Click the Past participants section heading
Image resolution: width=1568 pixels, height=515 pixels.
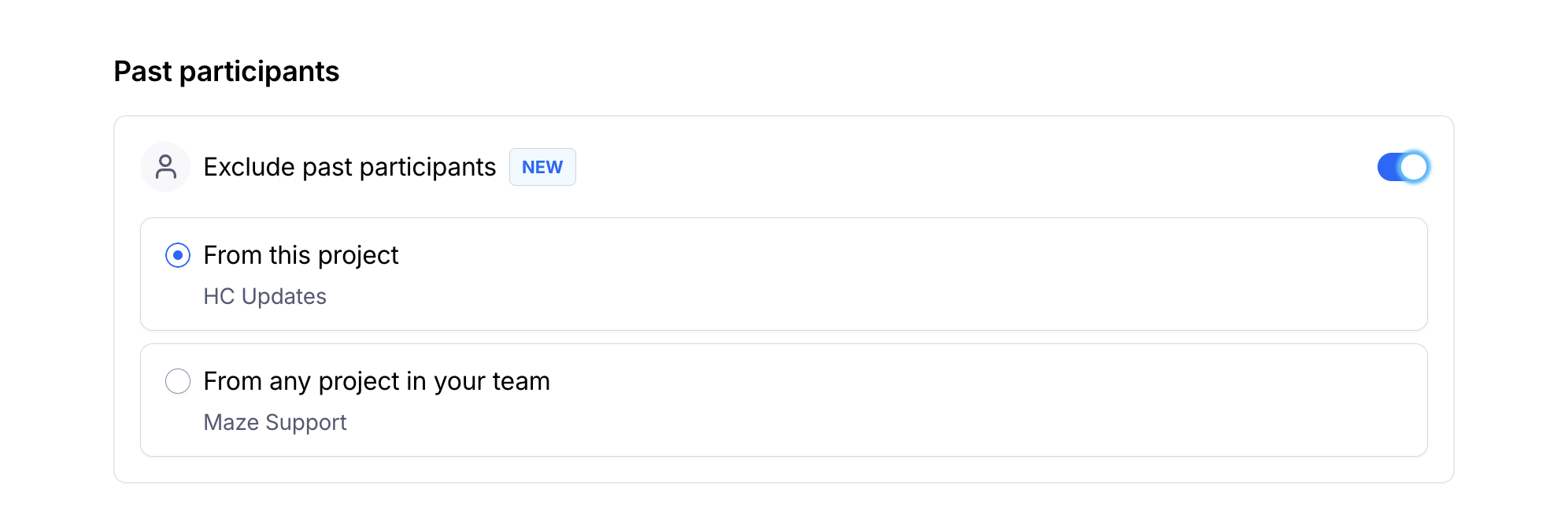227,72
